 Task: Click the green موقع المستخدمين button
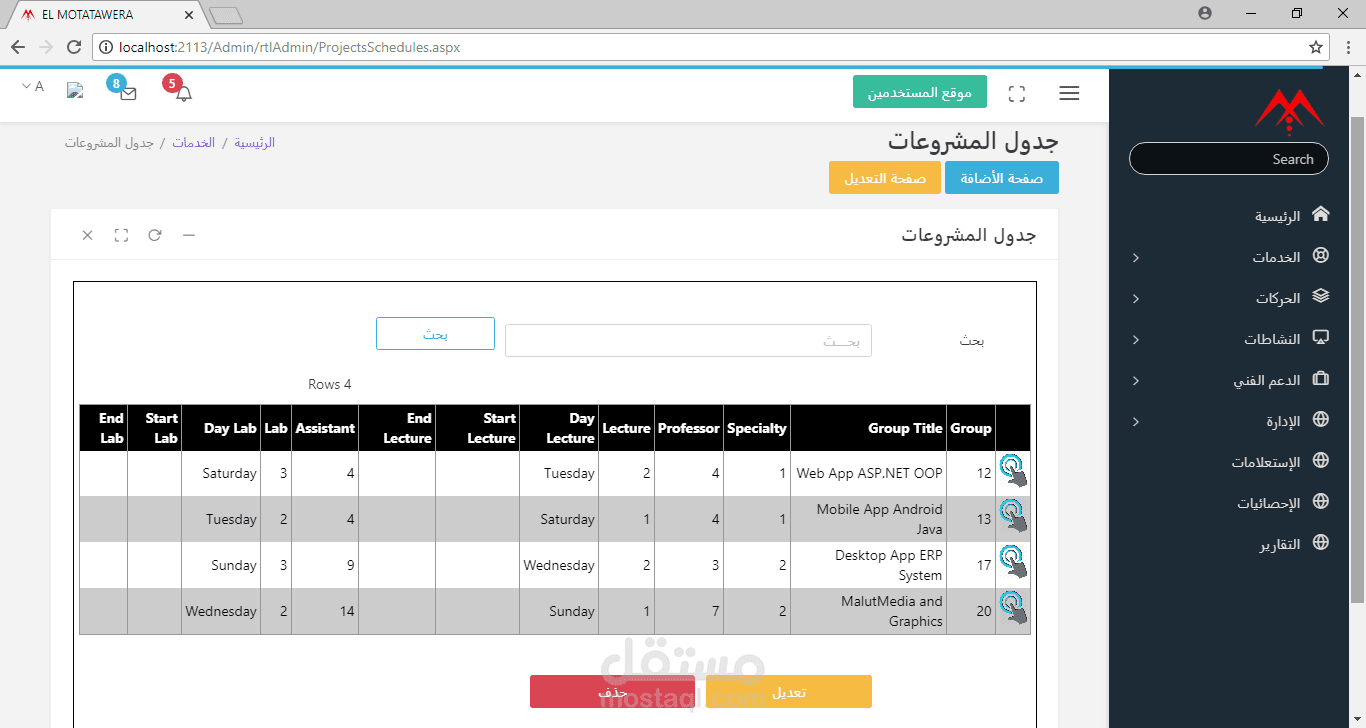[920, 92]
